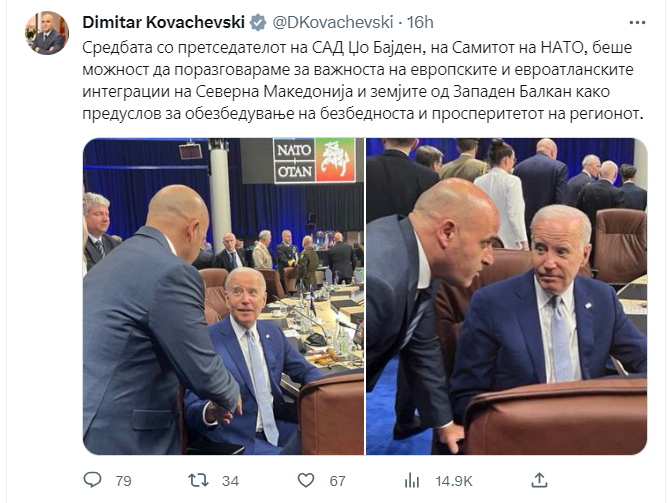This screenshot has height=503, width=667.
Task: Click the last line of tweet text
Action: (x=362, y=114)
